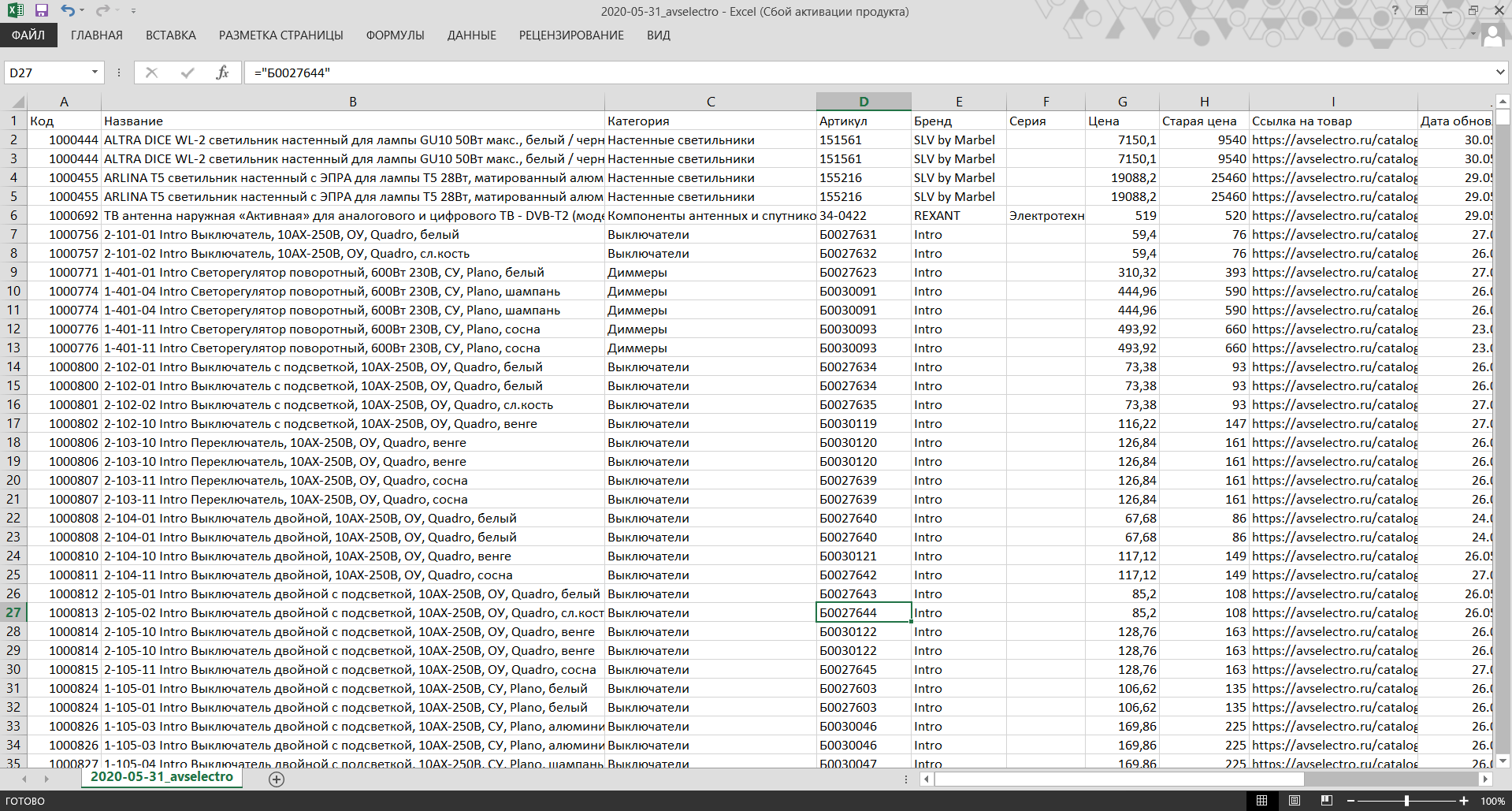
Task: Click the 2020-05-31_avselectro sheet tab
Action: tap(162, 777)
